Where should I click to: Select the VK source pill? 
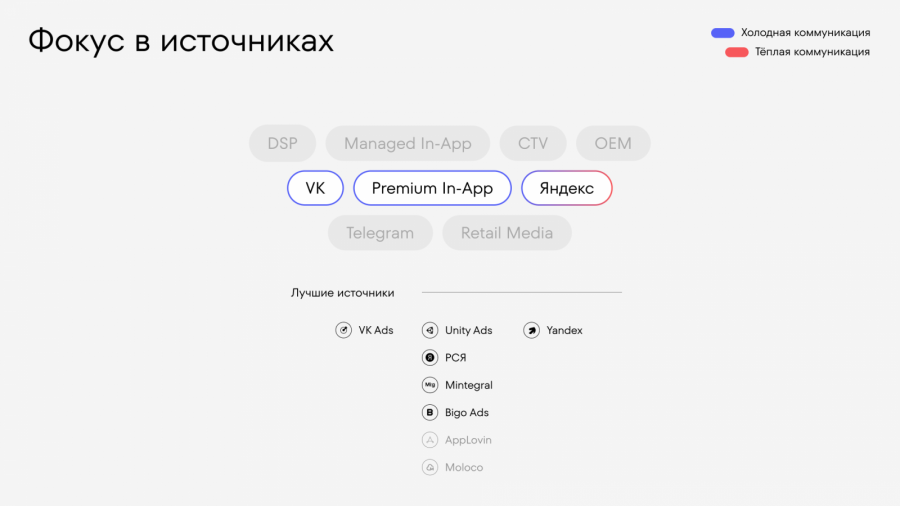pos(315,188)
